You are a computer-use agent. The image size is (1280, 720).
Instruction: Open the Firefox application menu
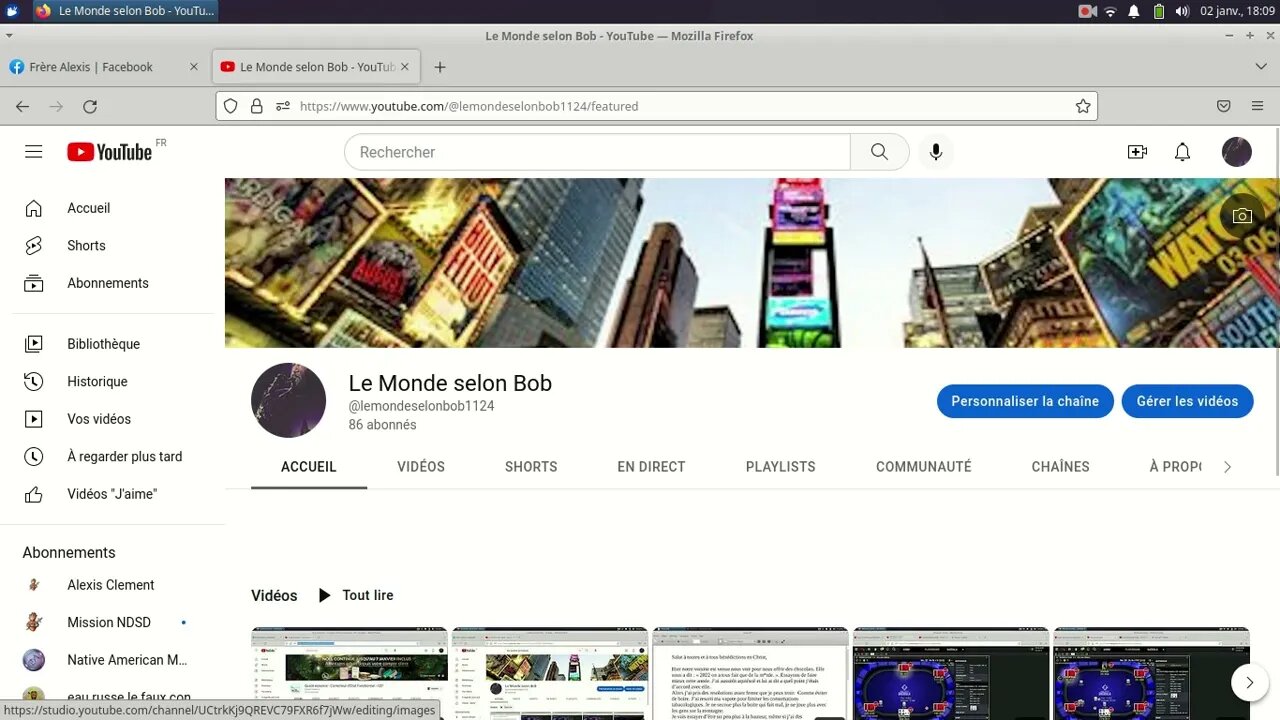point(1257,106)
